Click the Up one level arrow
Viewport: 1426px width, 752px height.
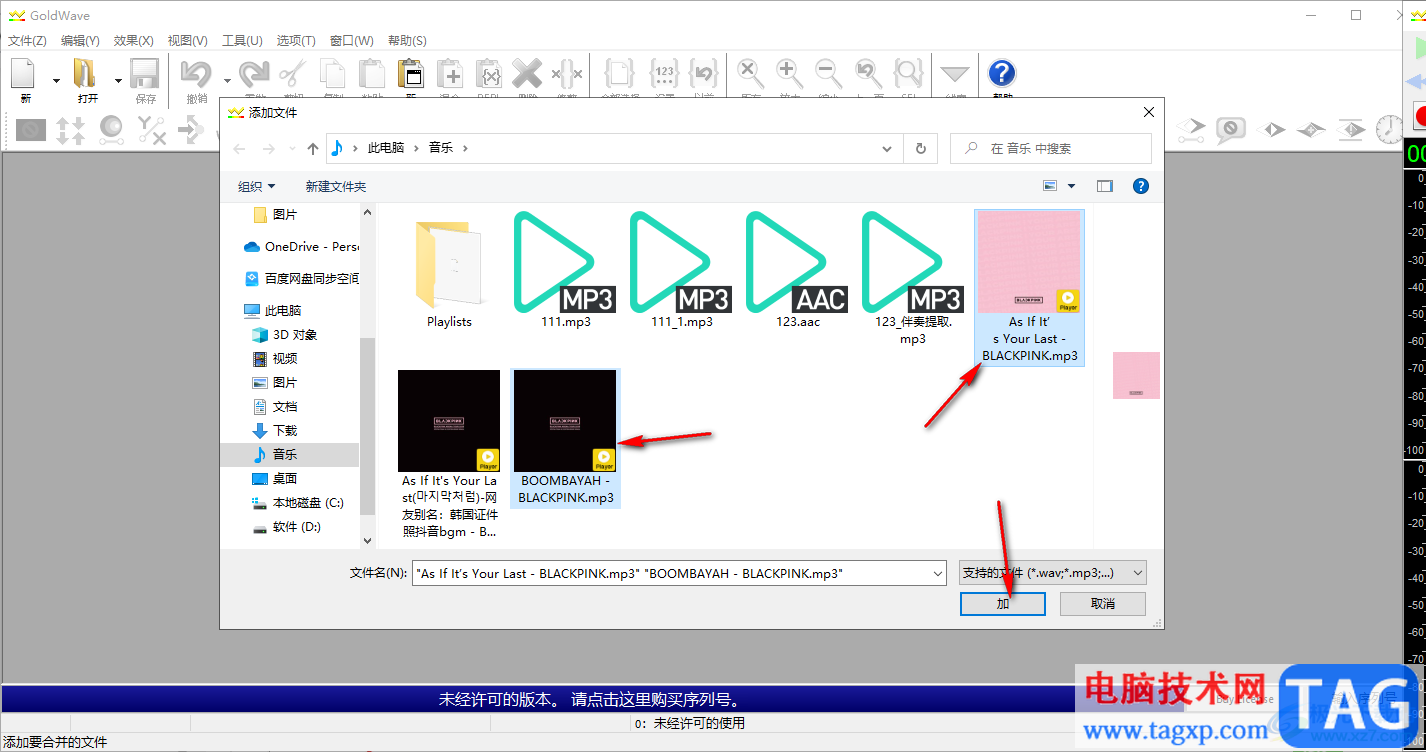click(313, 148)
